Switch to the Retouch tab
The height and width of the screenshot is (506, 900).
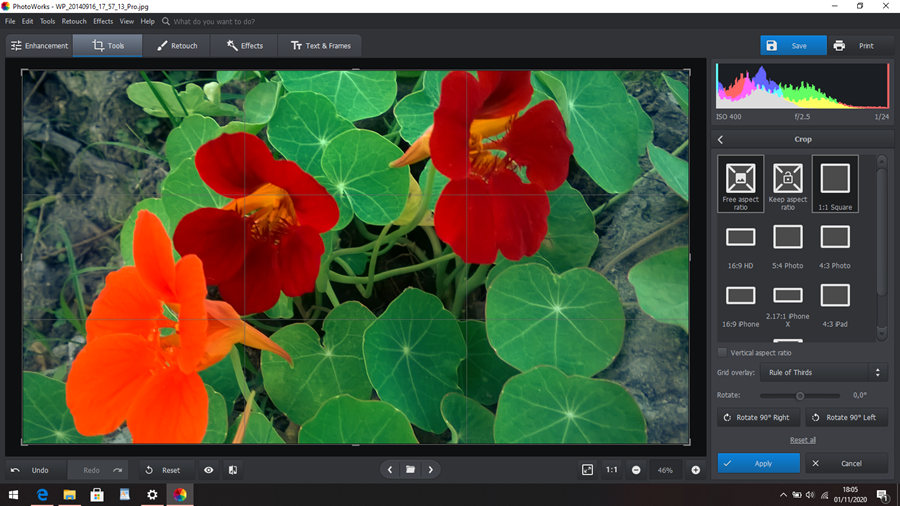pos(177,45)
